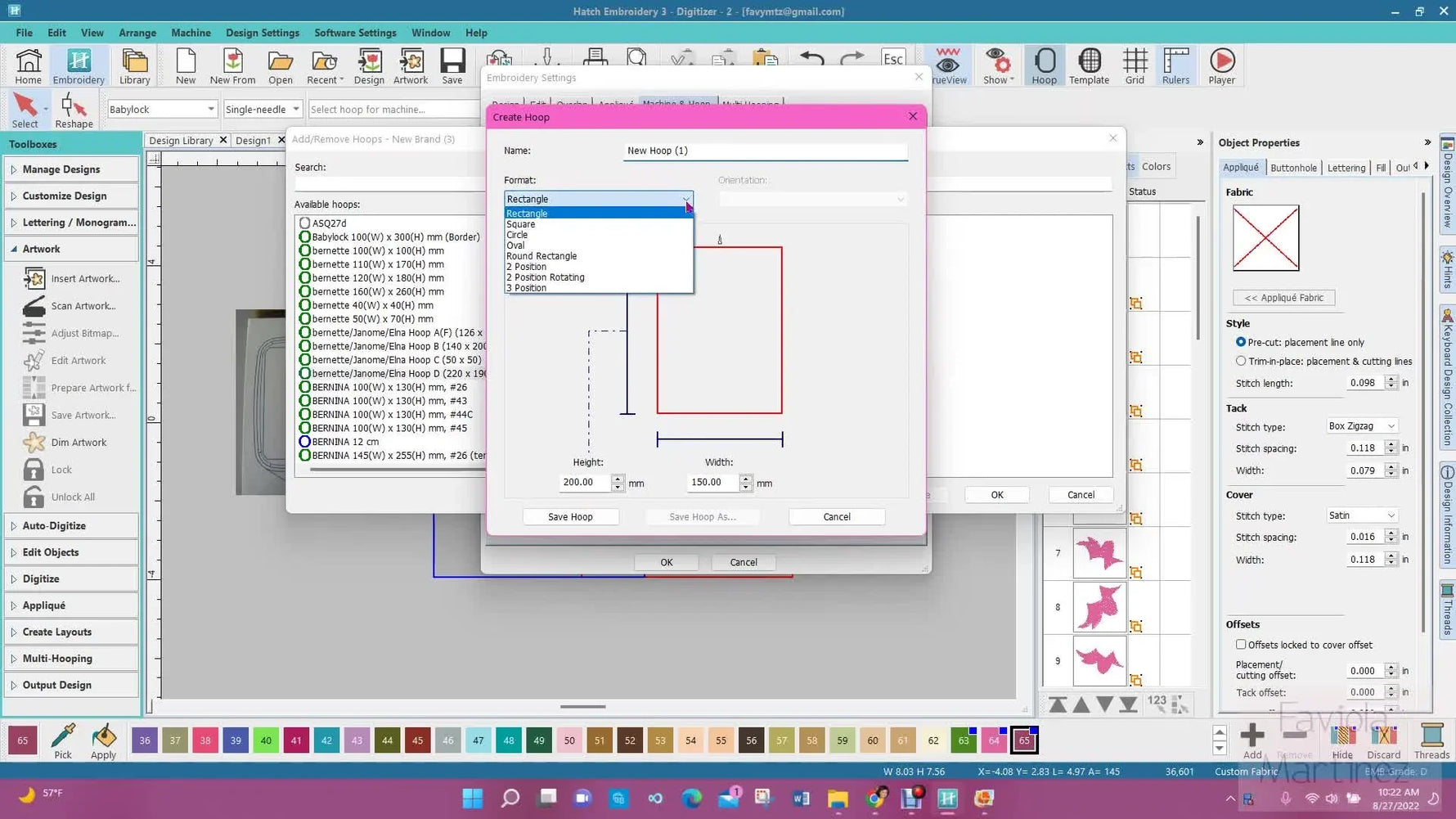Viewport: 1456px width, 819px height.
Task: Select the Trim-in-place placement radio button
Action: (1240, 361)
